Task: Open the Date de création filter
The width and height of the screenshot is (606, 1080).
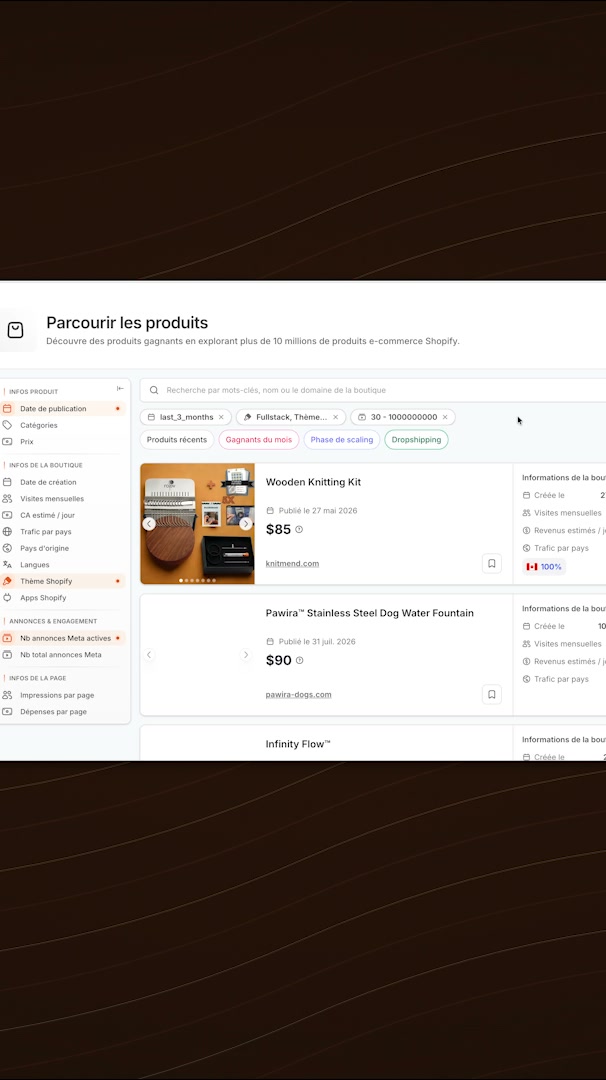Action: tap(63, 482)
